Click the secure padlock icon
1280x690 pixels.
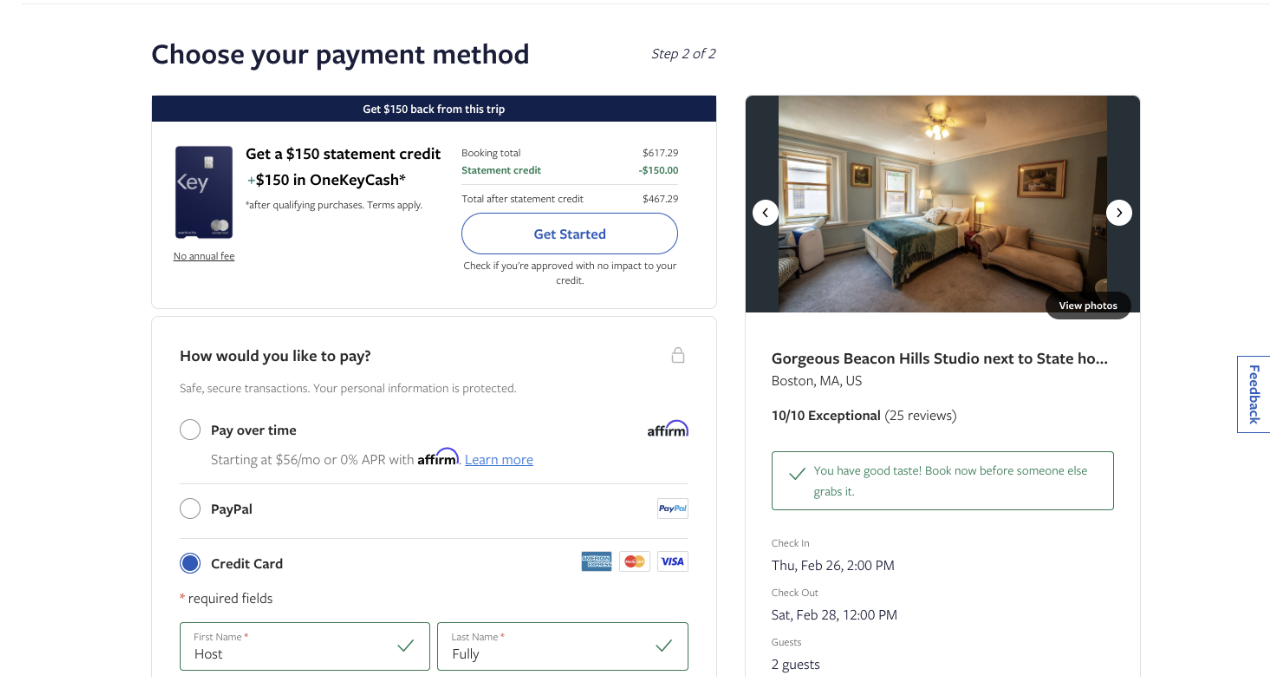pos(678,355)
